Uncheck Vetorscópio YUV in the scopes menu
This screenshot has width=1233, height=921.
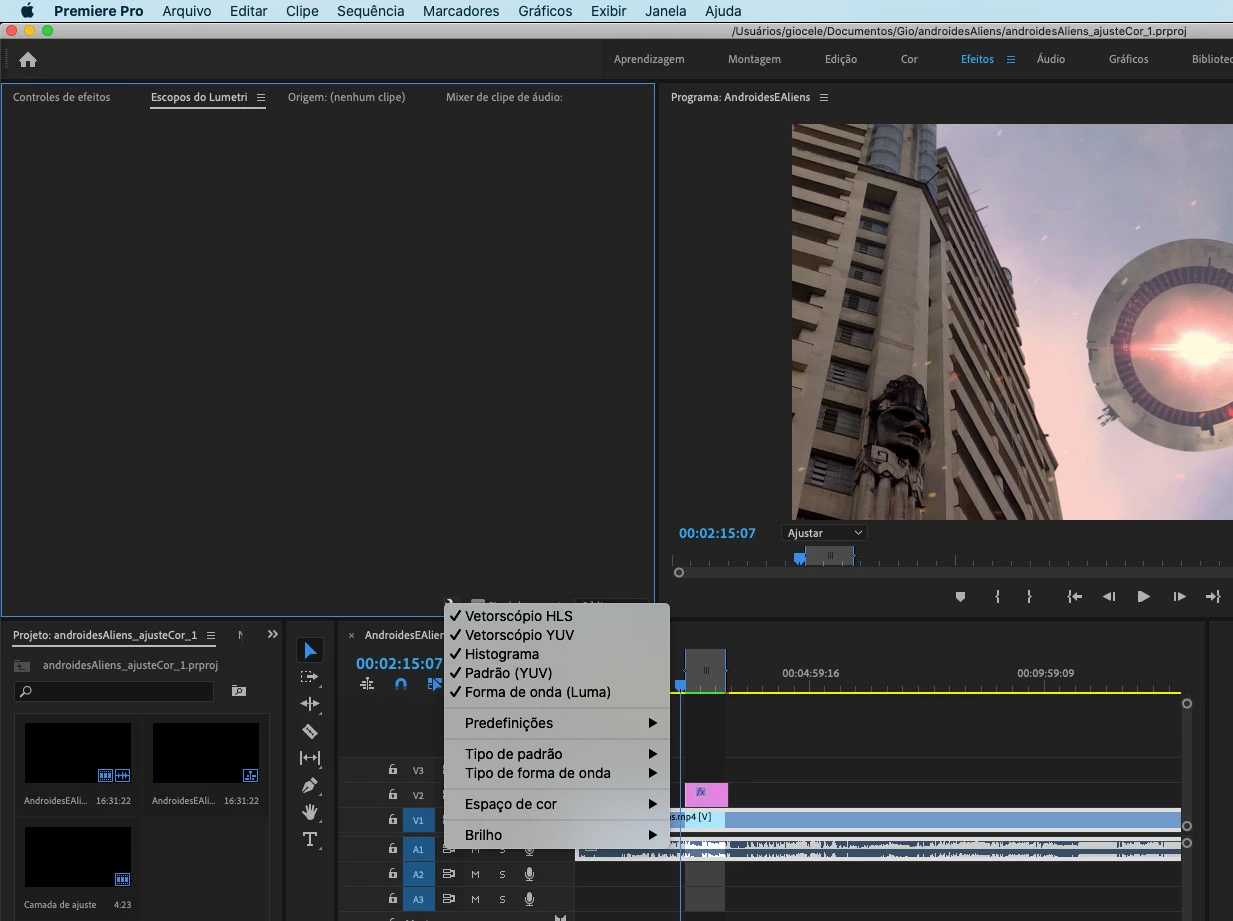point(518,635)
